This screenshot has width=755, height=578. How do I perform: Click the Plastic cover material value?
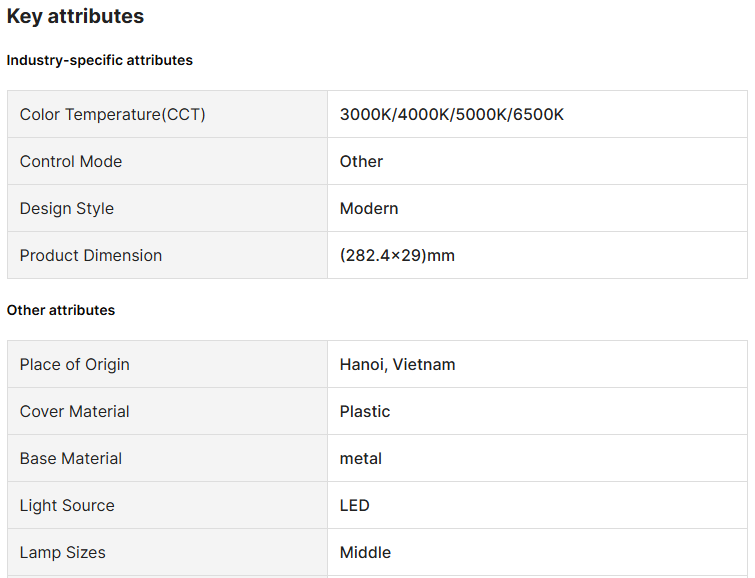[365, 411]
